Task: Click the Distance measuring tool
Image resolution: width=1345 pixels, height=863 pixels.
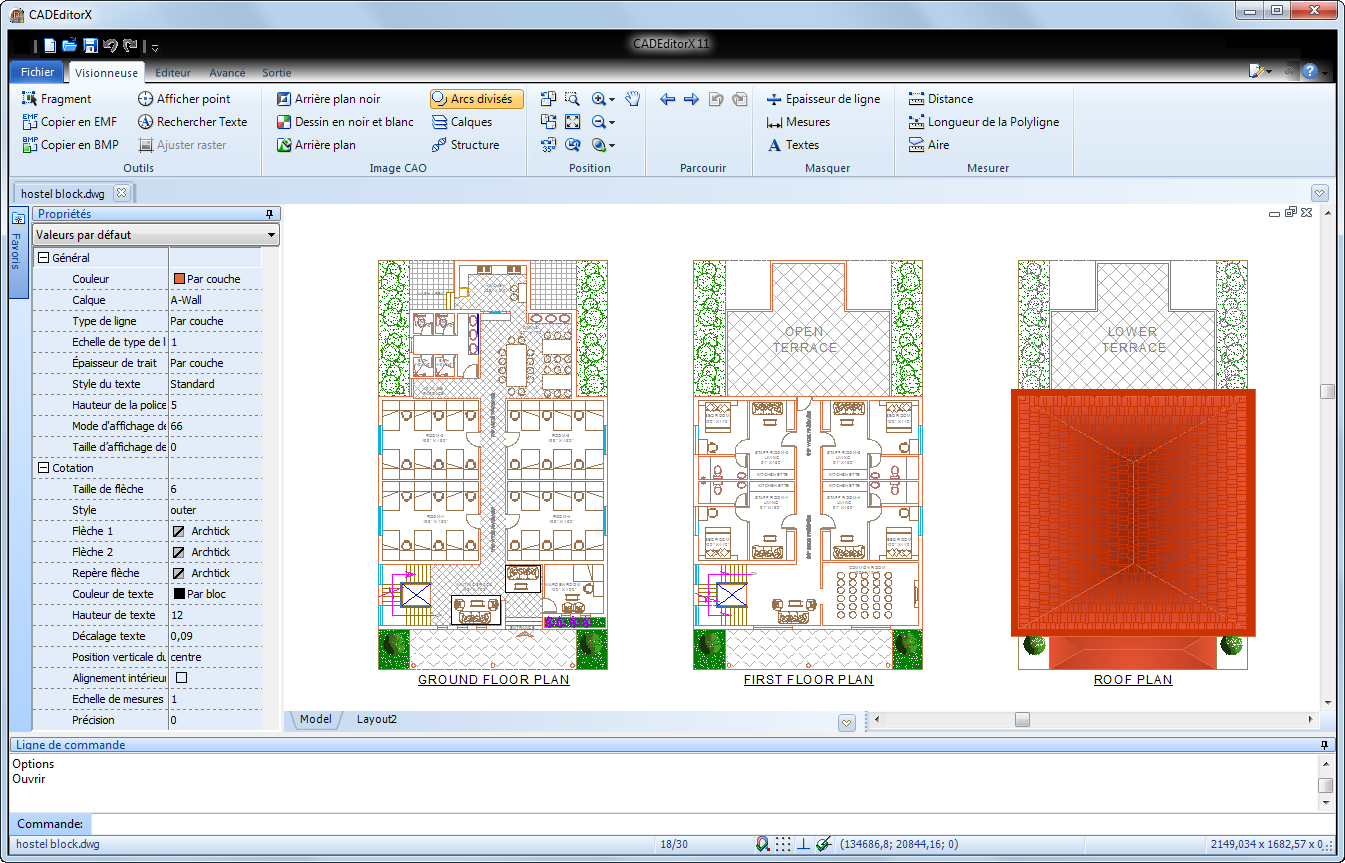Action: 940,99
